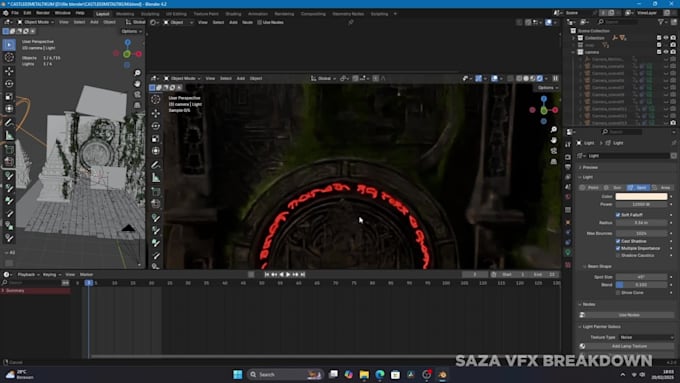Open Tool properties tab icon

tap(568, 145)
